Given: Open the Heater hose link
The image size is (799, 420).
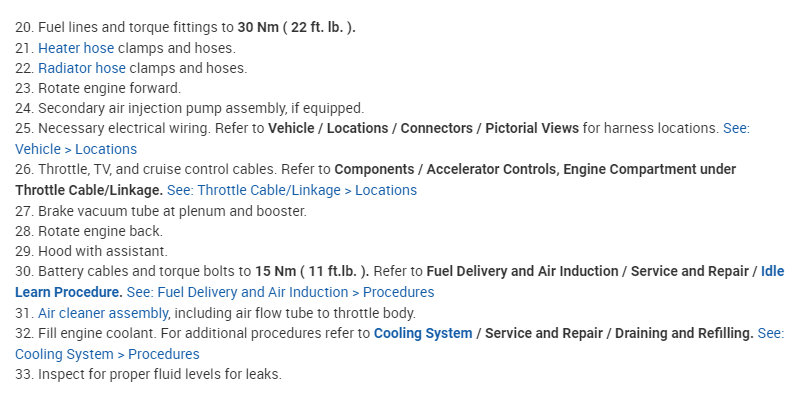Looking at the screenshot, I should click(76, 48).
